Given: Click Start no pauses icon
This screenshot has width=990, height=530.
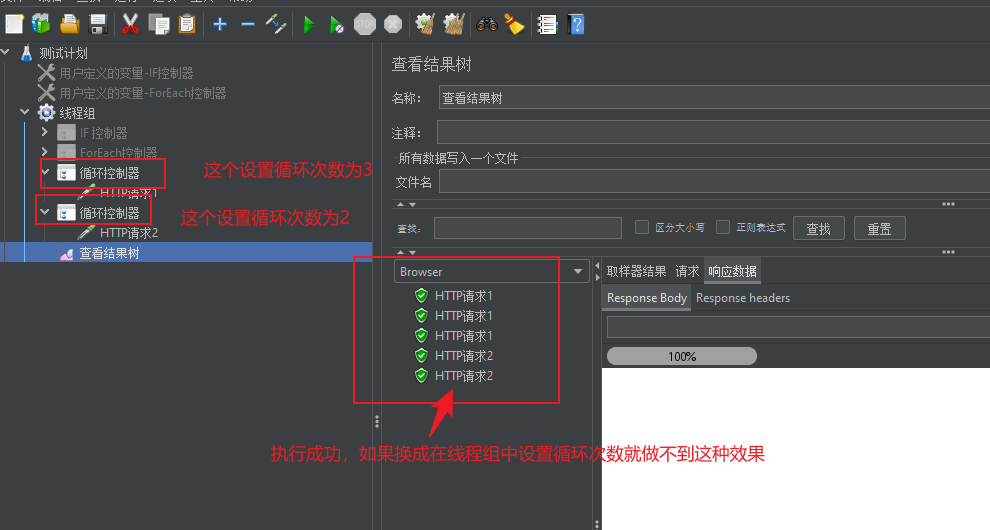Looking at the screenshot, I should click(337, 25).
